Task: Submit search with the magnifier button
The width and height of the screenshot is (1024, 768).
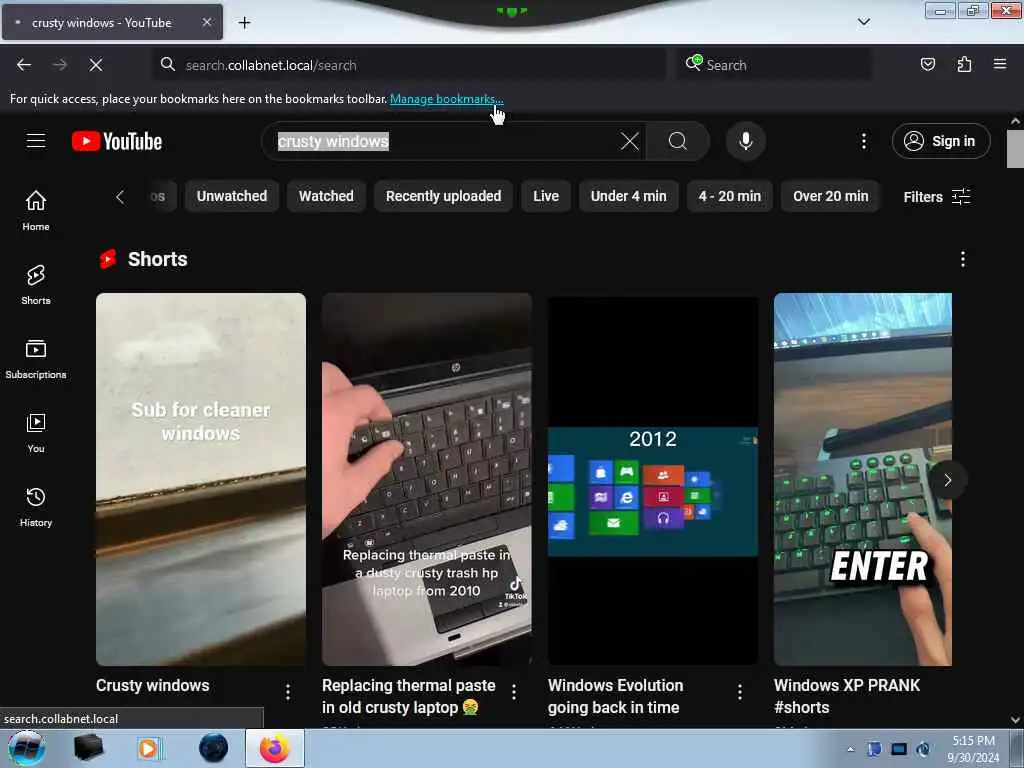Action: coord(678,141)
